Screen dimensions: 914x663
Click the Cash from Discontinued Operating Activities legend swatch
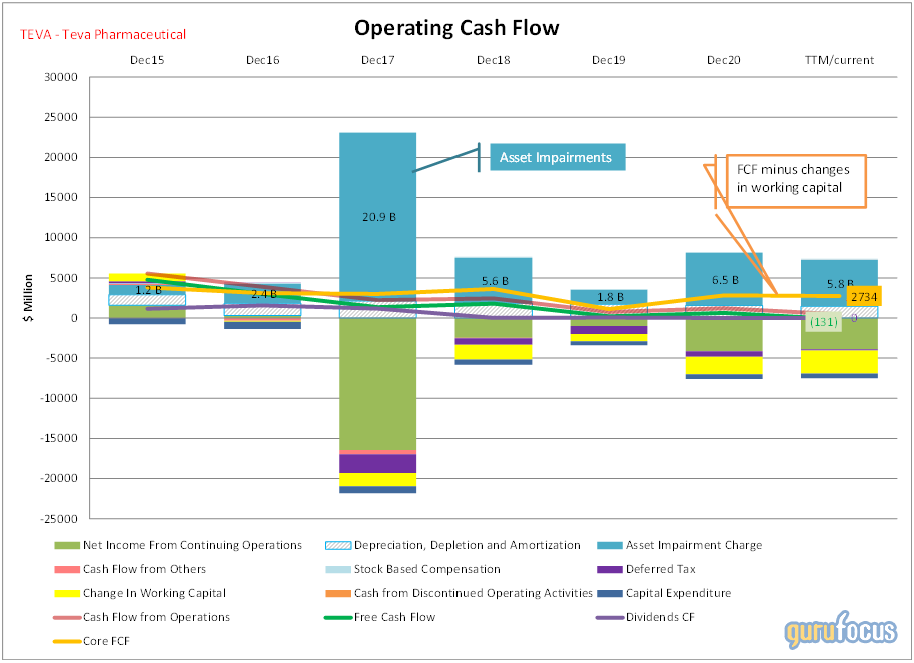pos(338,594)
